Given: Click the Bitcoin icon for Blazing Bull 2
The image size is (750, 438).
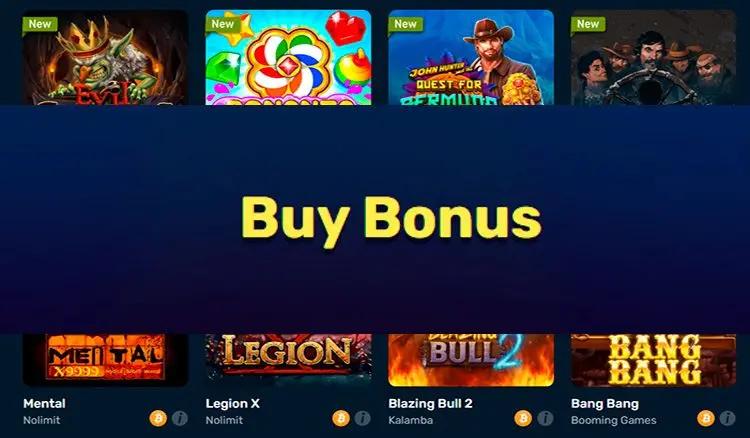Looking at the screenshot, I should pyautogui.click(x=523, y=418).
